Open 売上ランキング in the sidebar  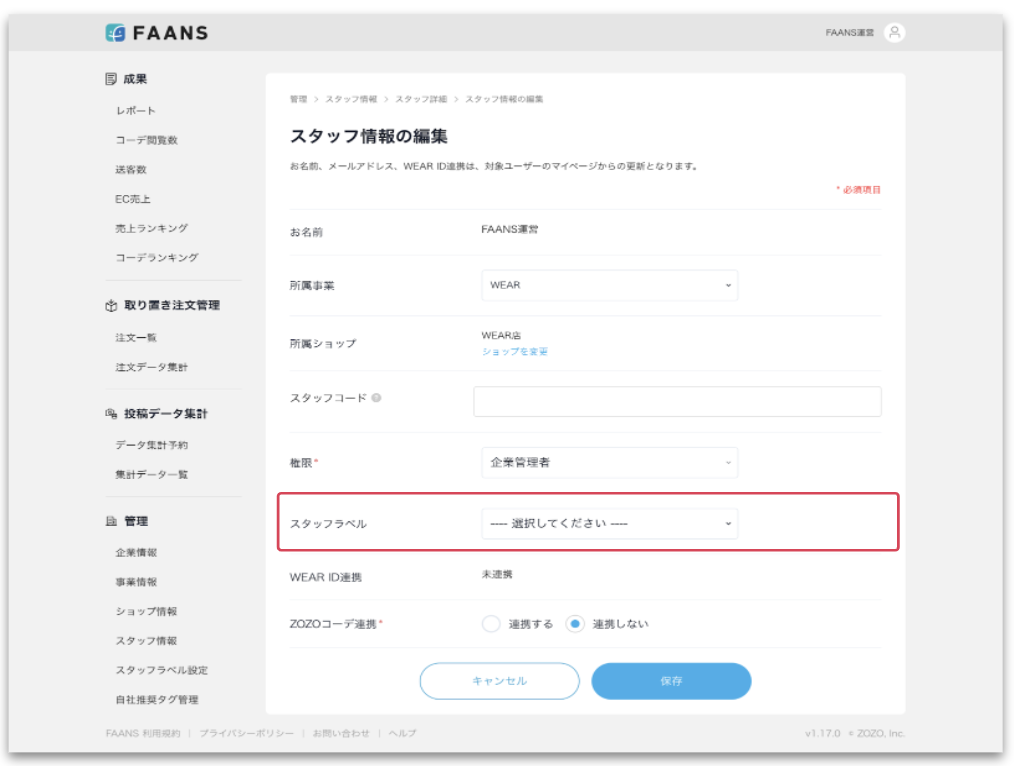(x=151, y=228)
